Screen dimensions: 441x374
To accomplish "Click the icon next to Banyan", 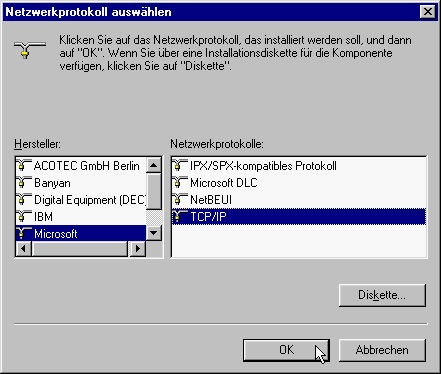I will click(24, 182).
